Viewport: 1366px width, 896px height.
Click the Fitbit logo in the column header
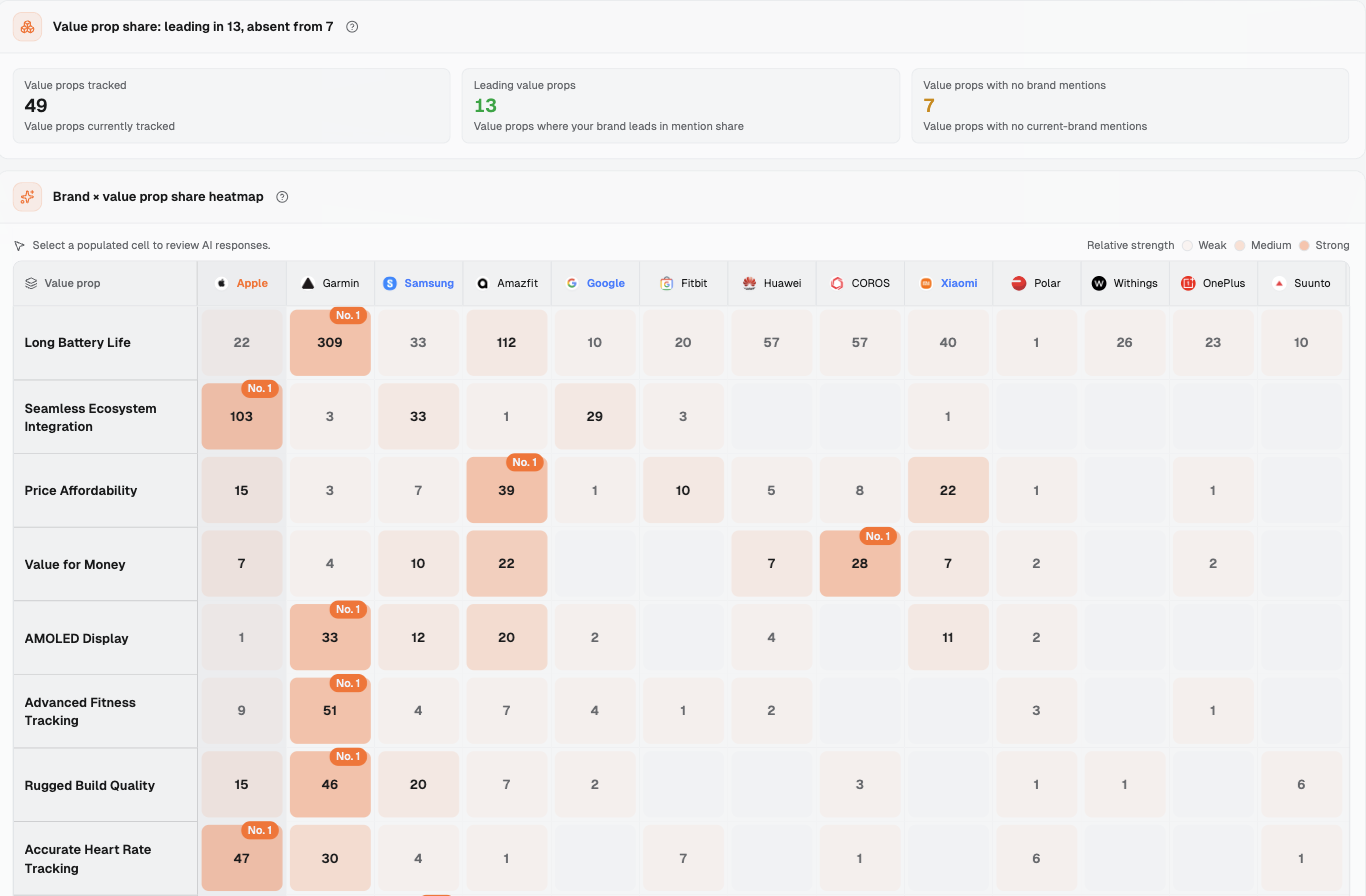click(667, 283)
